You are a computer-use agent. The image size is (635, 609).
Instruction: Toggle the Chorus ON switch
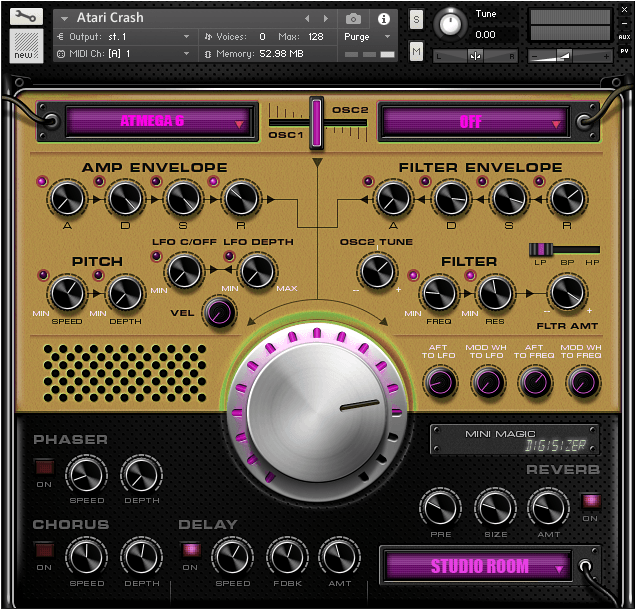(44, 550)
